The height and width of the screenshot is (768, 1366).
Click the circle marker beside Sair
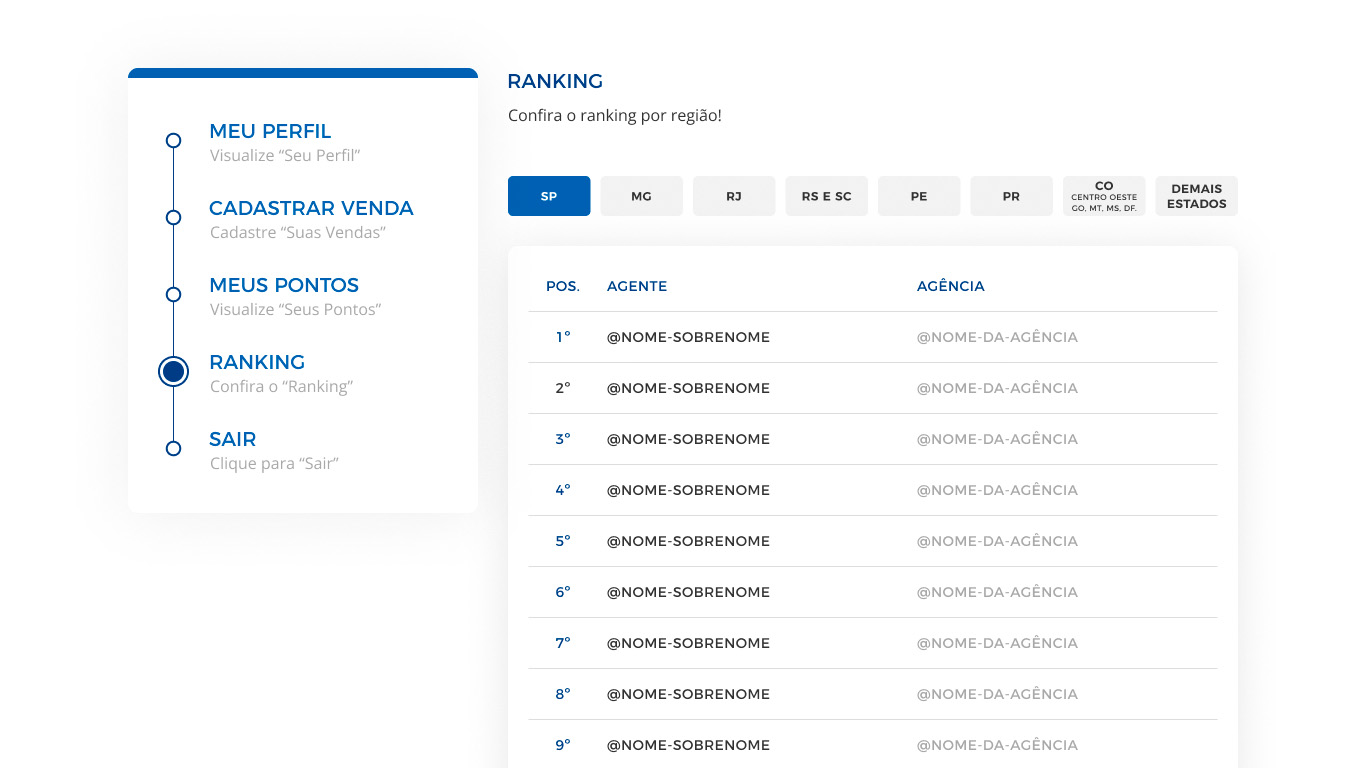[x=173, y=449]
